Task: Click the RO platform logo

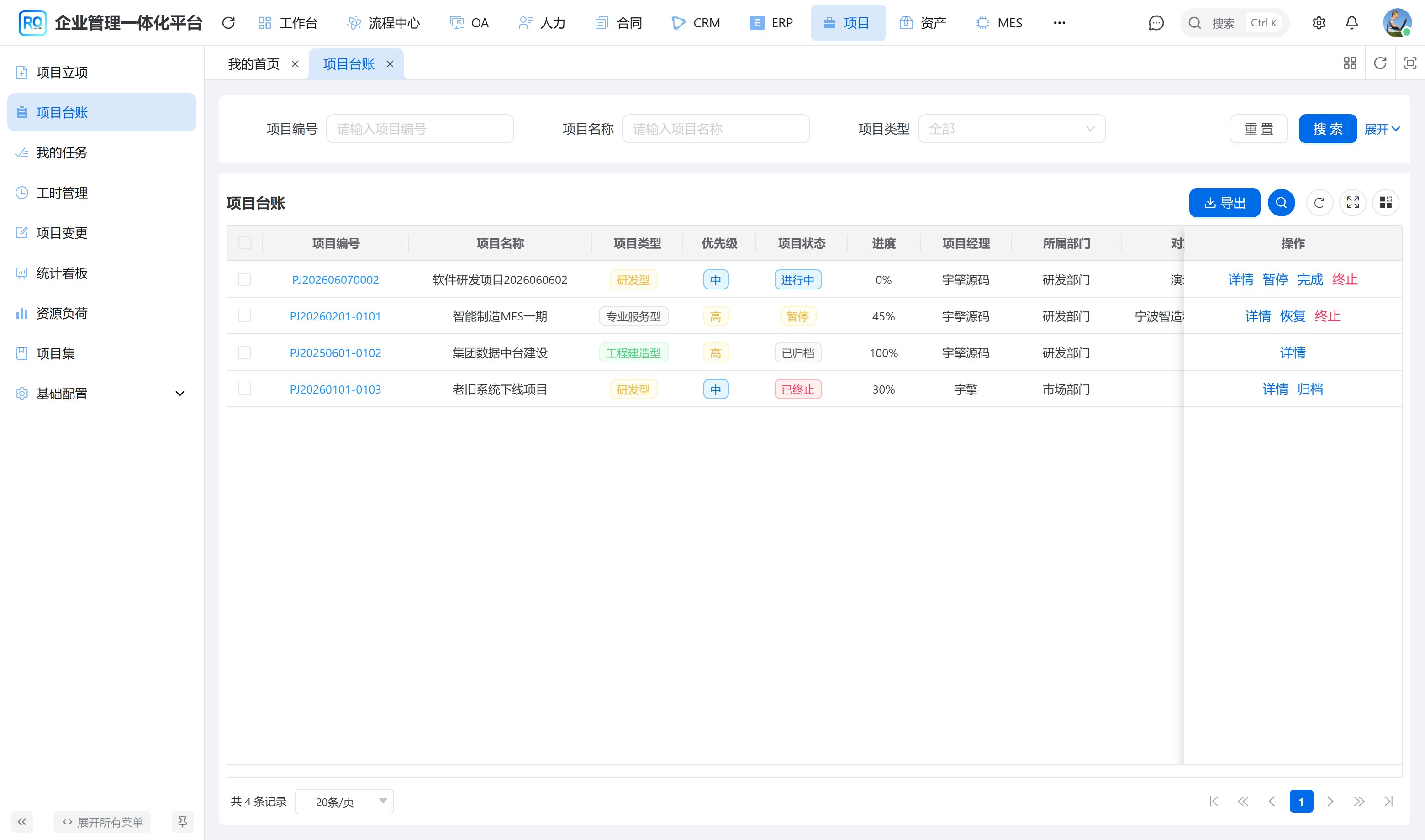Action: [32, 23]
